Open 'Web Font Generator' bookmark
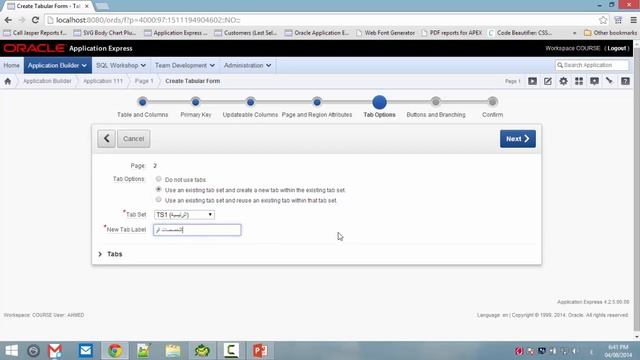640x360 pixels. [x=385, y=33]
